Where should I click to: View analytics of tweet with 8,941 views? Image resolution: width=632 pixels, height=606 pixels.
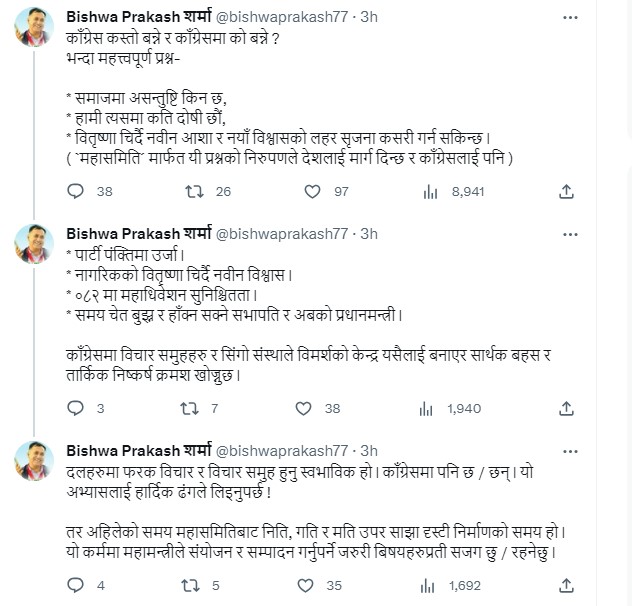(431, 191)
